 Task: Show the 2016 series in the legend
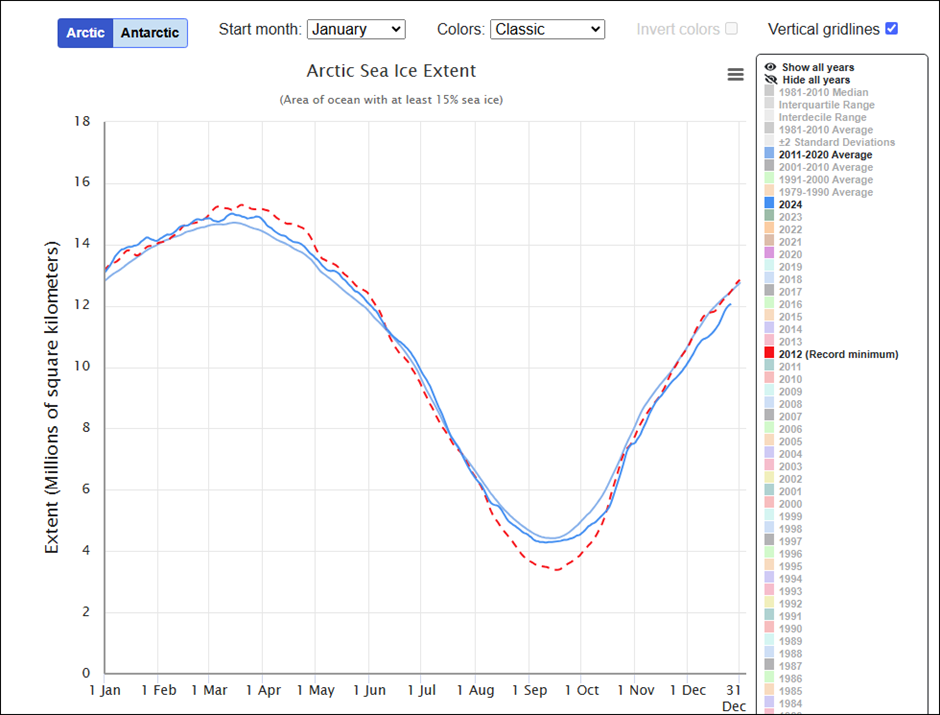click(790, 304)
